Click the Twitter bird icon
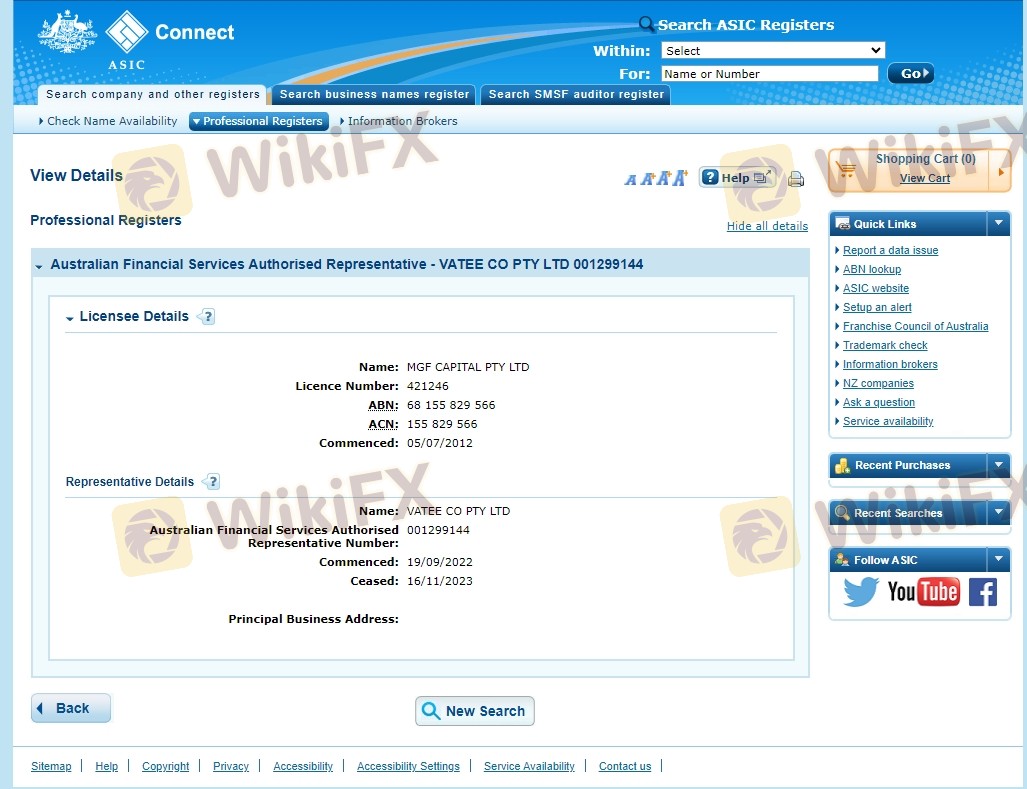1027x789 pixels. 860,592
